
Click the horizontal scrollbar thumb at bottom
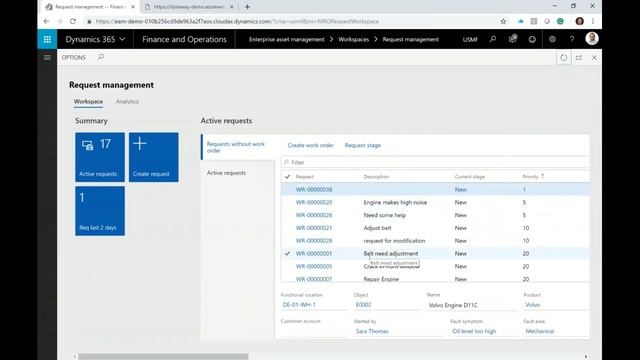(x=163, y=357)
